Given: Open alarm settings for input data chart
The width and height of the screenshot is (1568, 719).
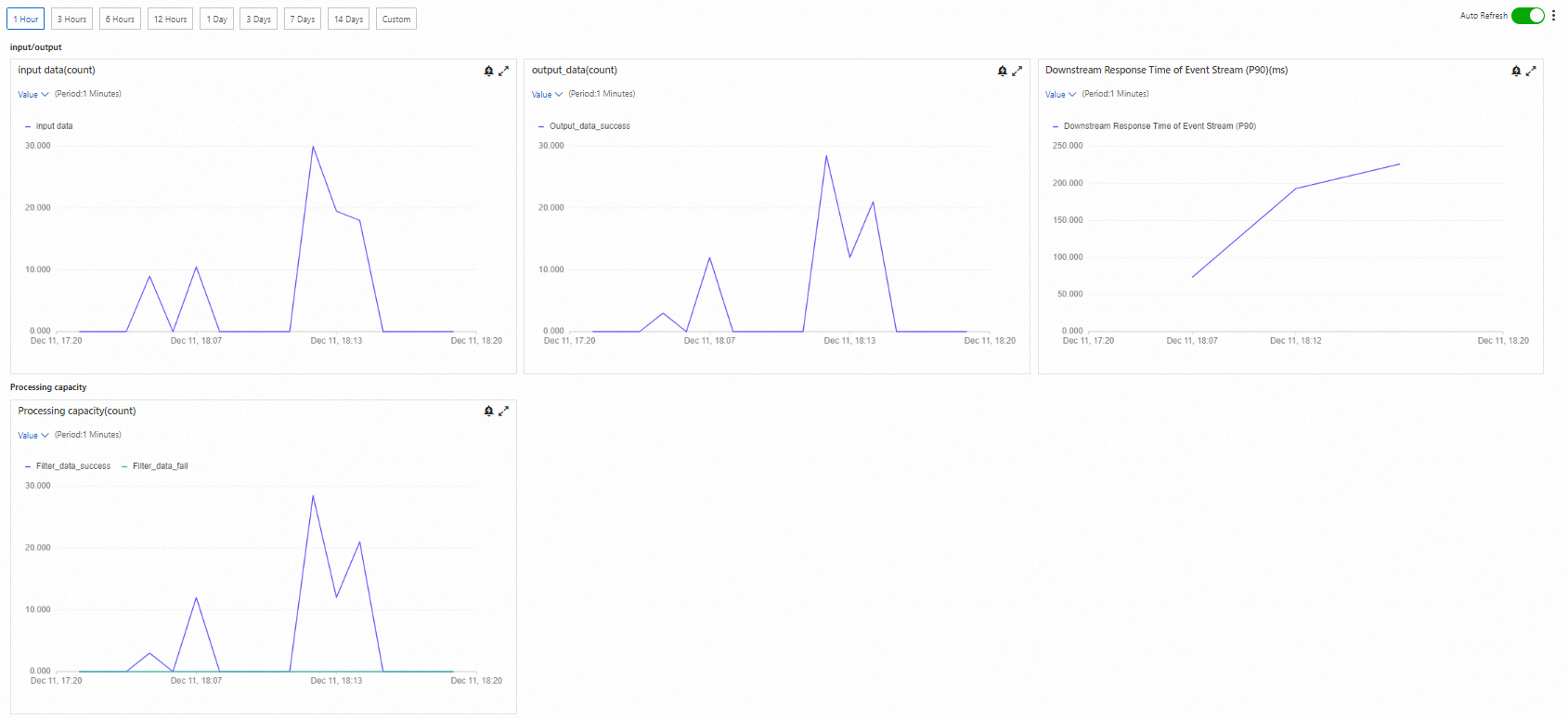Looking at the screenshot, I should click(489, 71).
